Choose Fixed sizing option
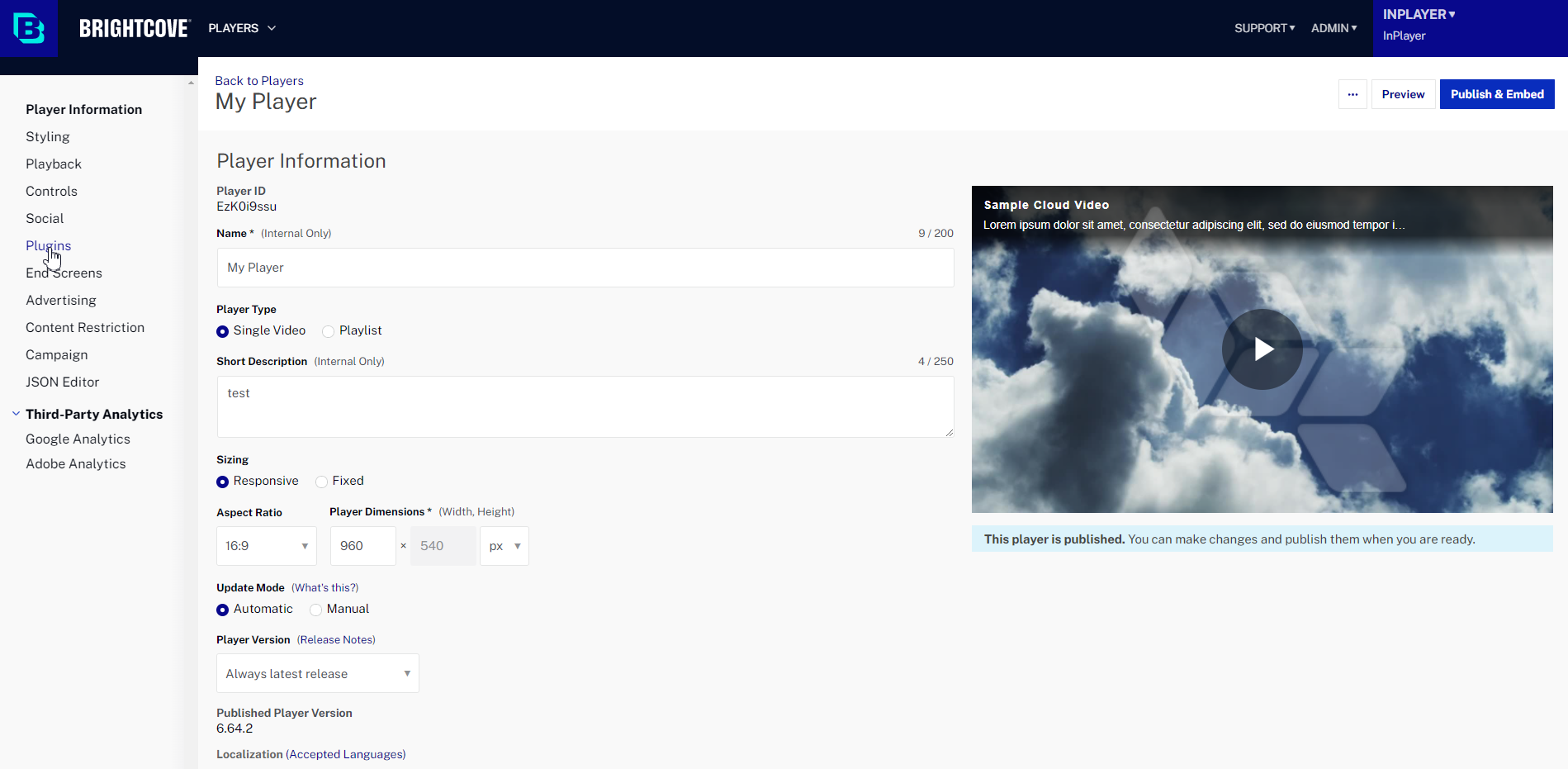This screenshot has height=769, width=1568. [x=322, y=482]
